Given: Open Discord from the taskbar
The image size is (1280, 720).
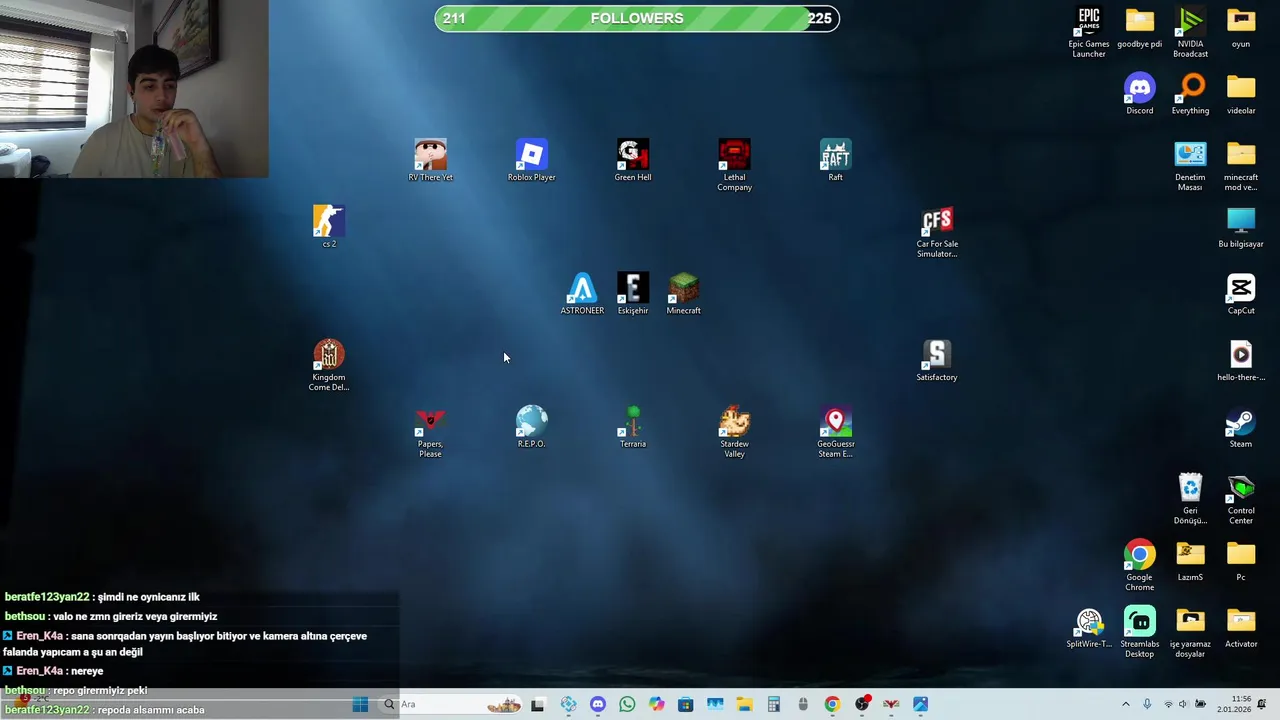Looking at the screenshot, I should coord(597,705).
